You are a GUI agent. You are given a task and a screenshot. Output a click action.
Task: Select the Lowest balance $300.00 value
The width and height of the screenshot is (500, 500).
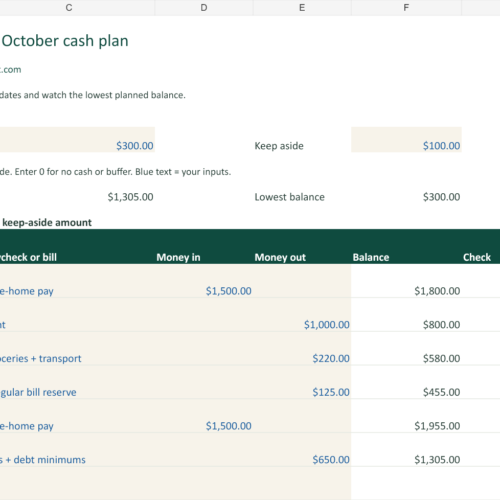coord(441,197)
